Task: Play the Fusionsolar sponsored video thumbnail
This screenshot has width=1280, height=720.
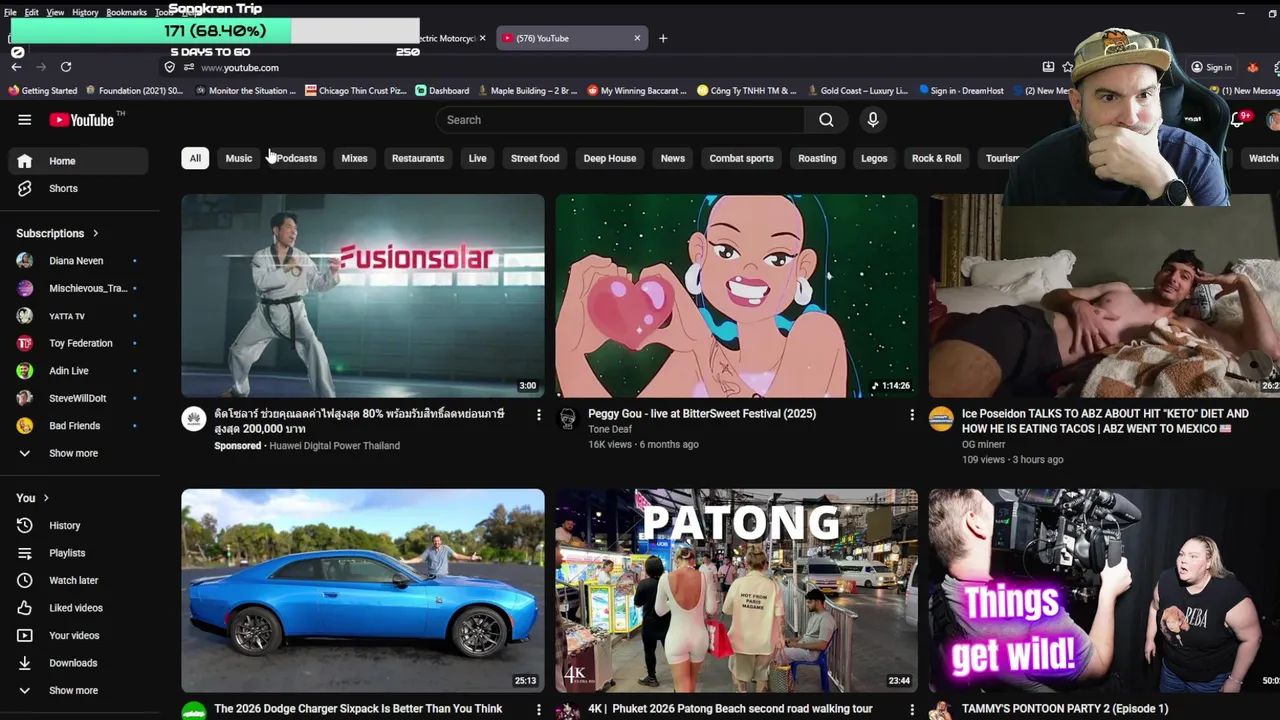Action: point(363,296)
